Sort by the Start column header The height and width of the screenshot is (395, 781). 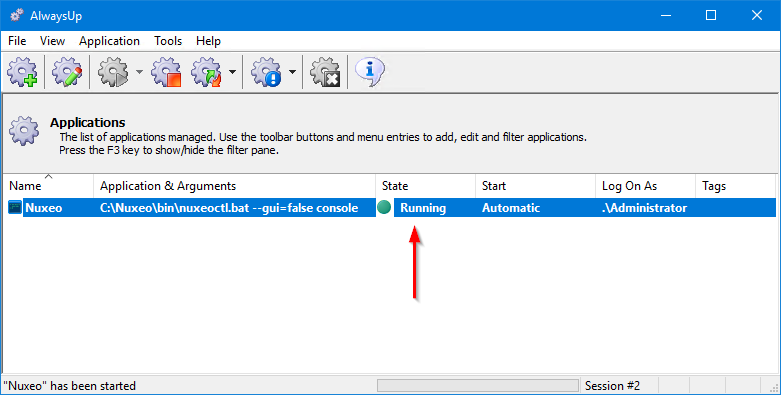[x=535, y=186]
